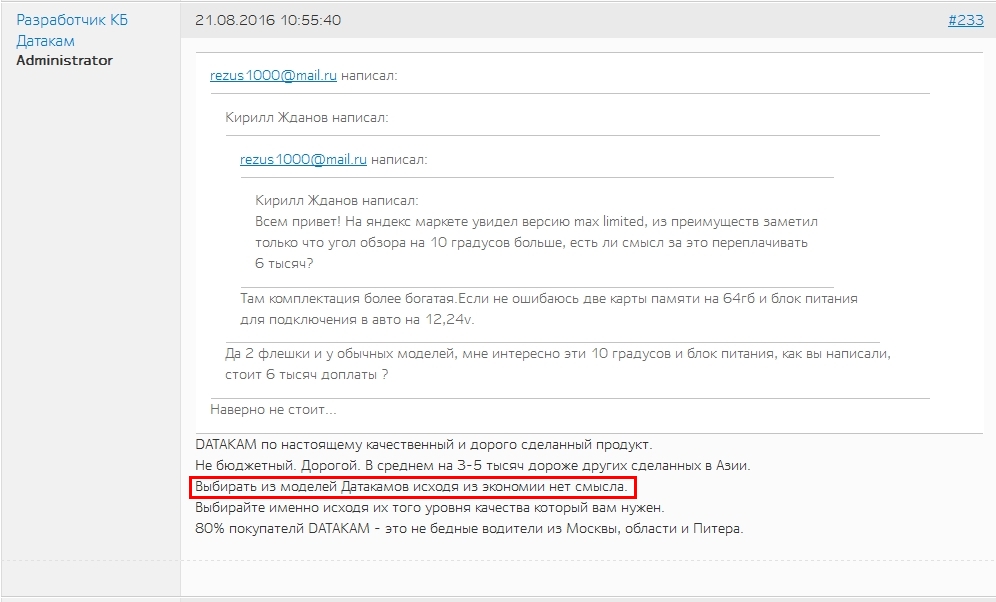The image size is (996, 602).
Task: Select line 'DATAKAM по настоящему качественный'
Action: (x=424, y=445)
